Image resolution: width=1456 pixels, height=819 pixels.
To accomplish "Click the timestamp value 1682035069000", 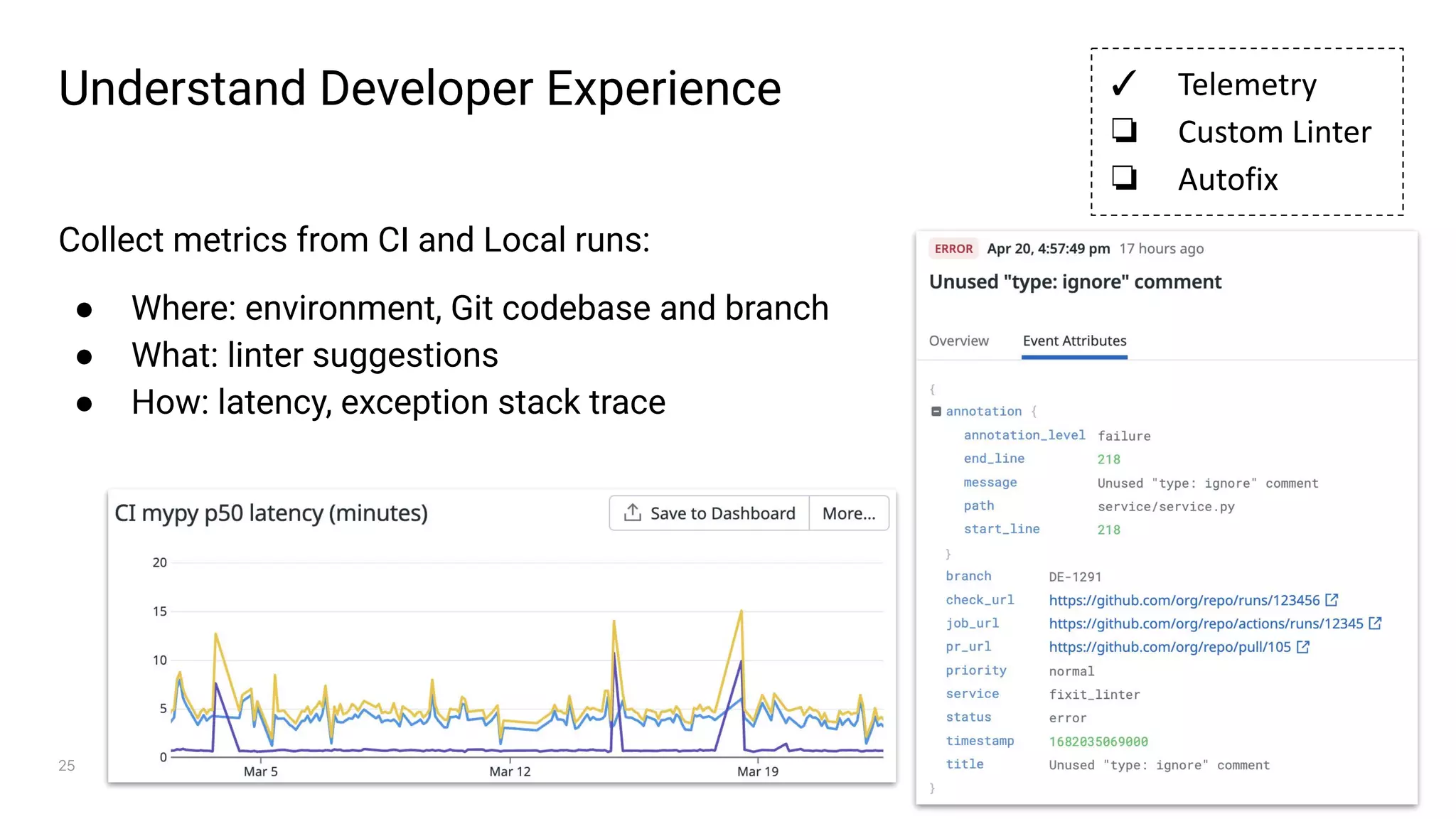I will point(1098,742).
